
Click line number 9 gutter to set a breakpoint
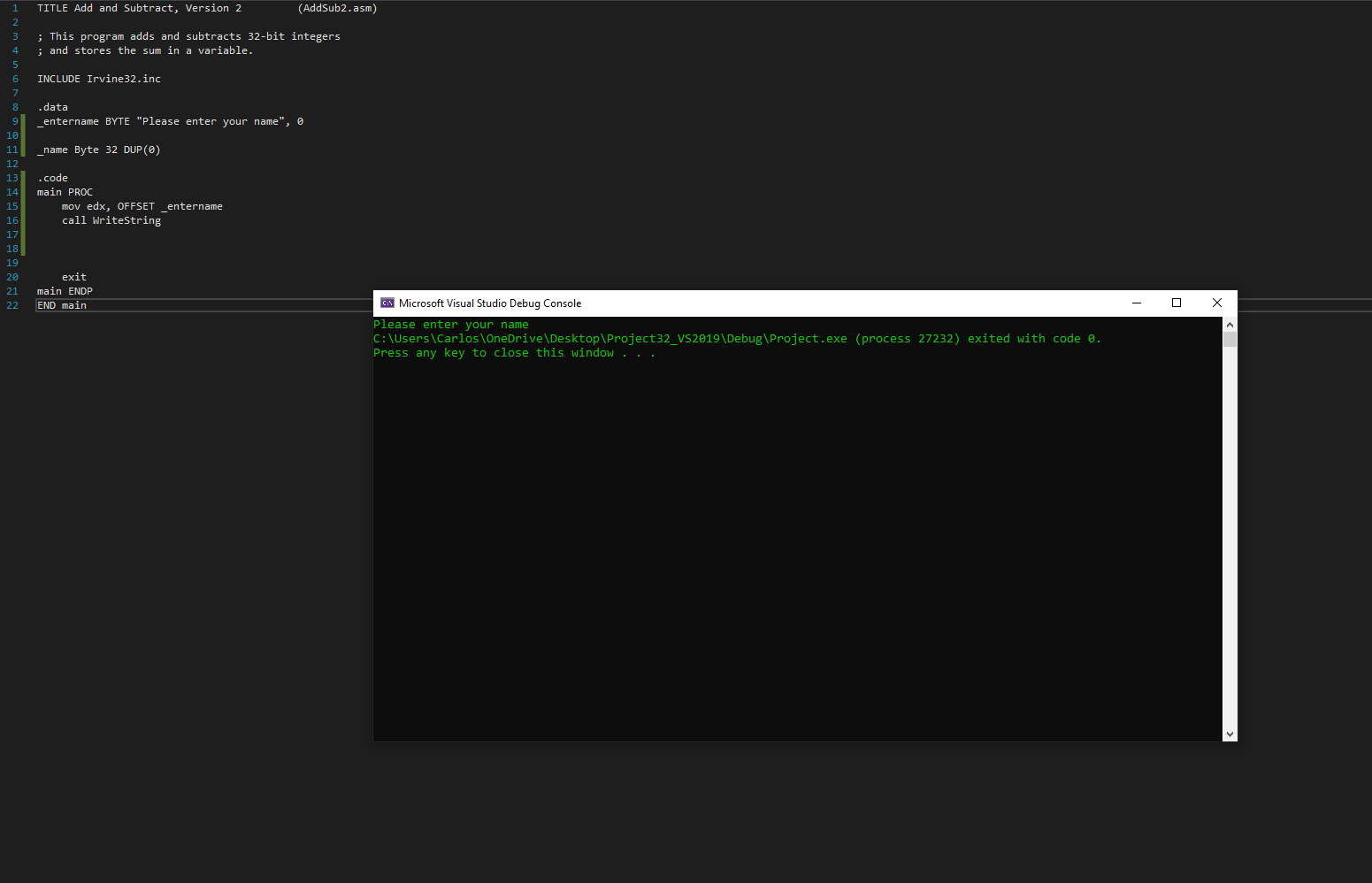(14, 120)
